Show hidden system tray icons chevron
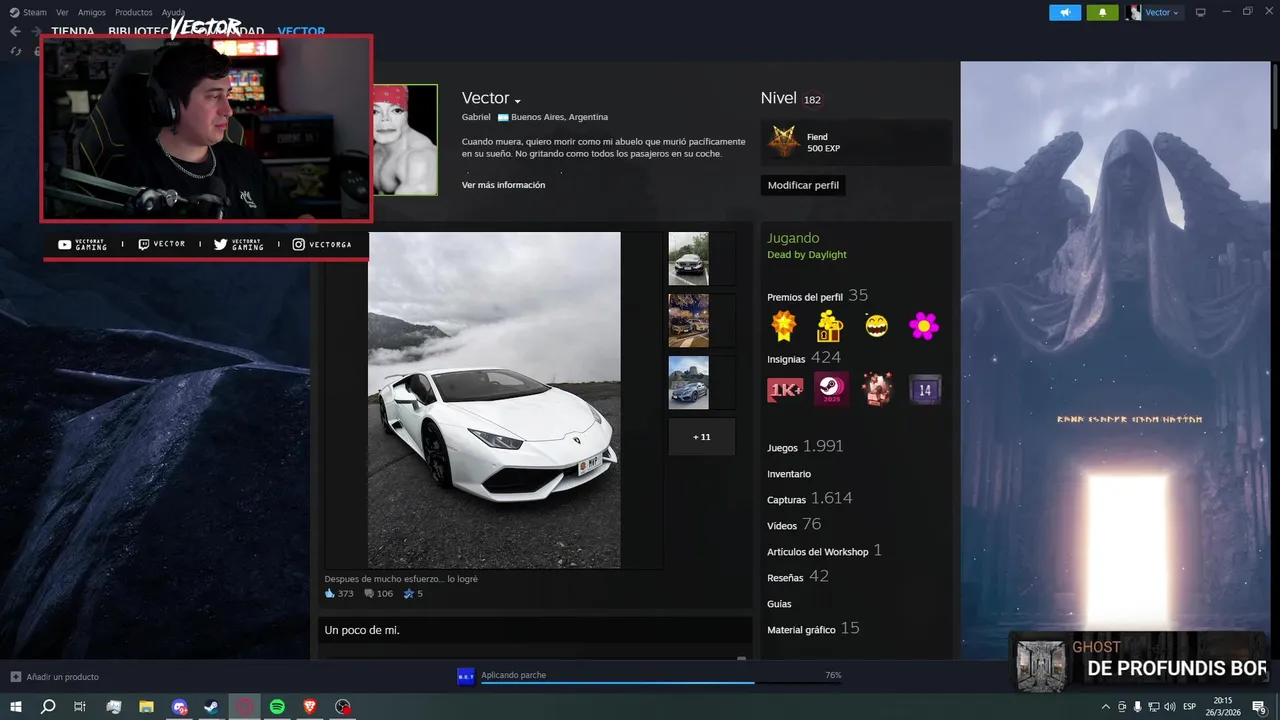Viewport: 1280px width, 720px height. click(1105, 707)
